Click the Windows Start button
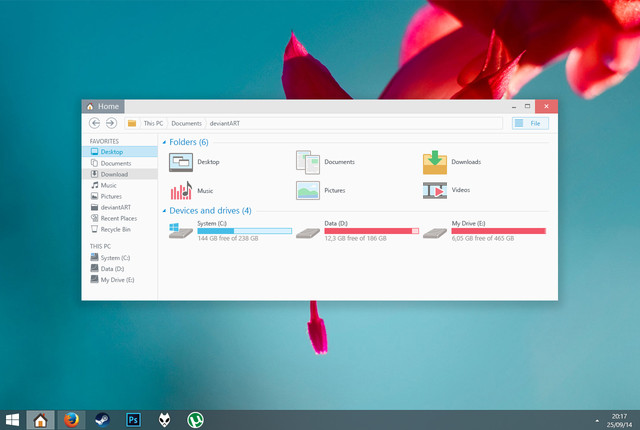Image resolution: width=640 pixels, height=430 pixels. tap(14, 419)
